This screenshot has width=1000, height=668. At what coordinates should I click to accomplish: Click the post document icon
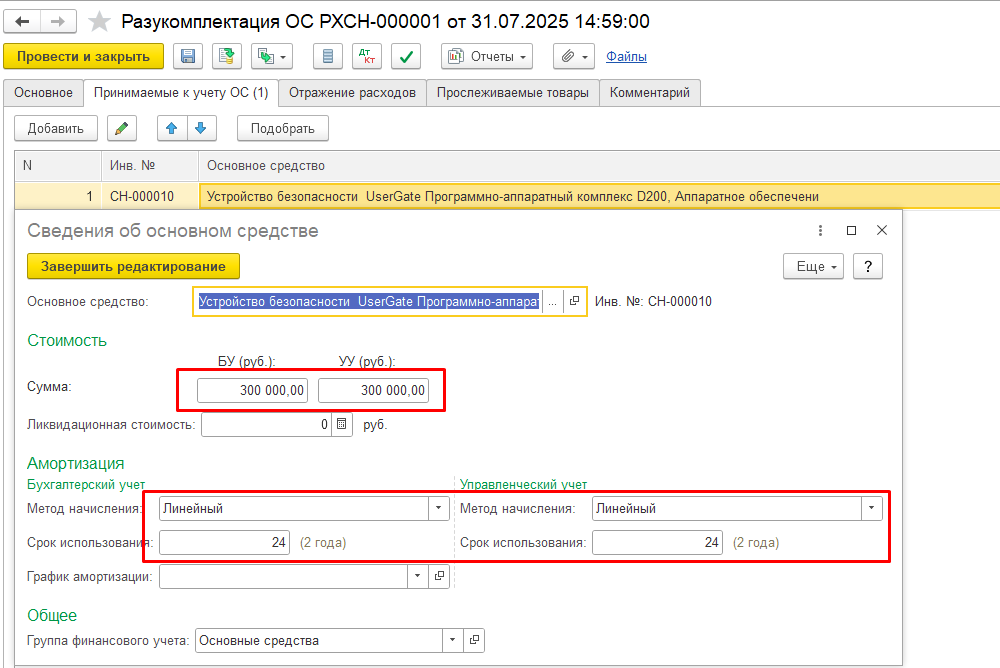(x=227, y=57)
